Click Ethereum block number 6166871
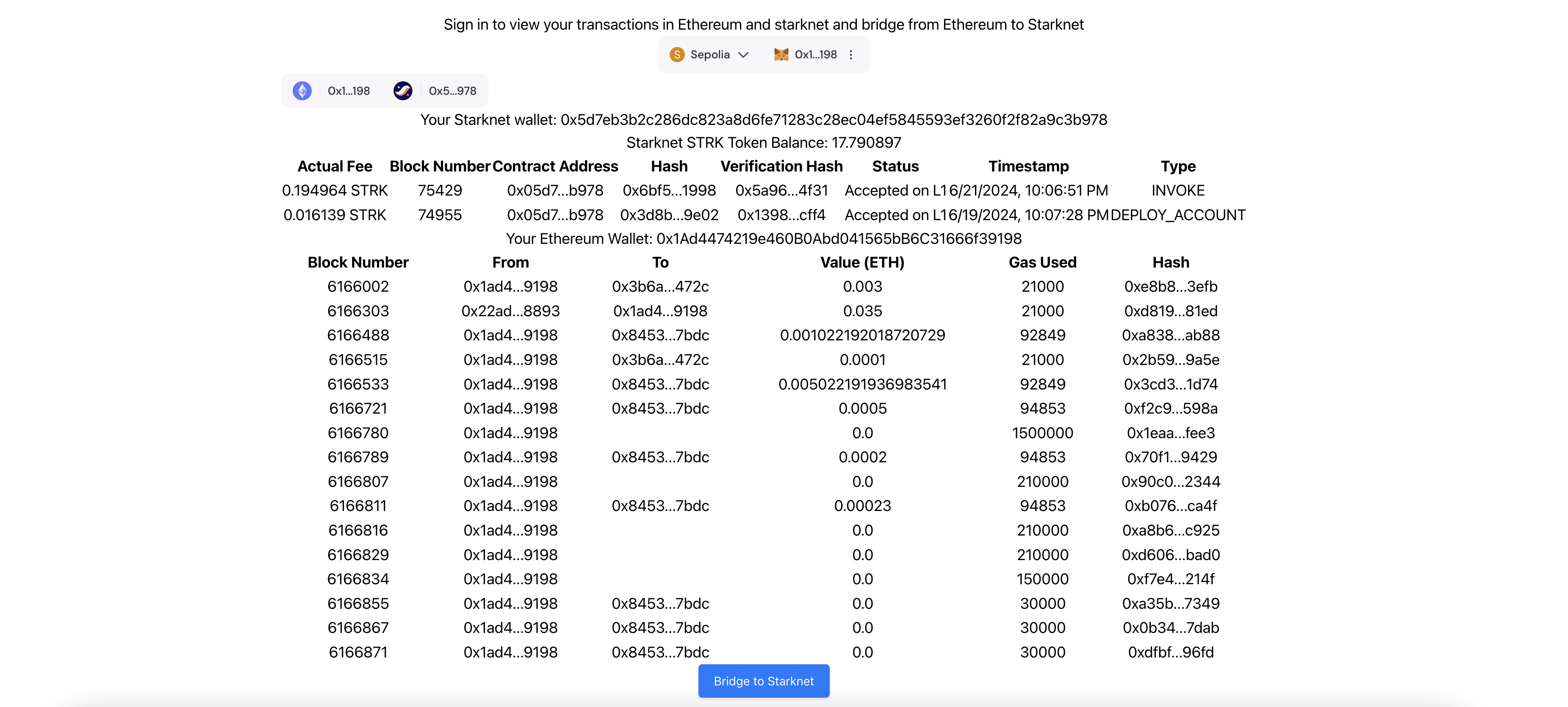The width and height of the screenshot is (1568, 707). [x=358, y=652]
